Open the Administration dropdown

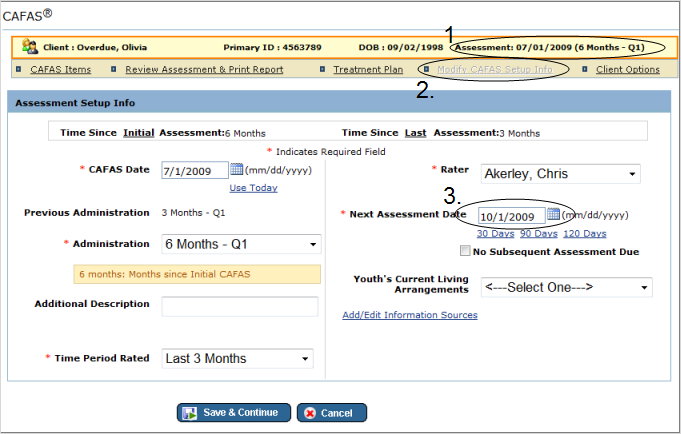241,244
